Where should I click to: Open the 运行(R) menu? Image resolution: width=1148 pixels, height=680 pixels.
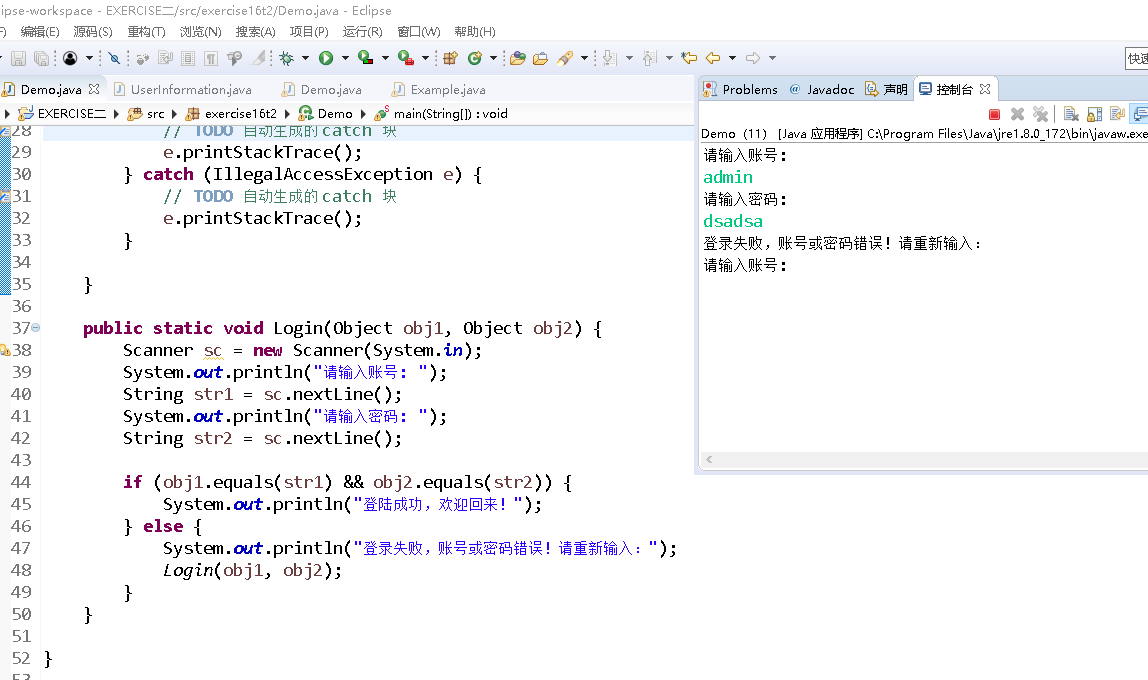pyautogui.click(x=362, y=31)
